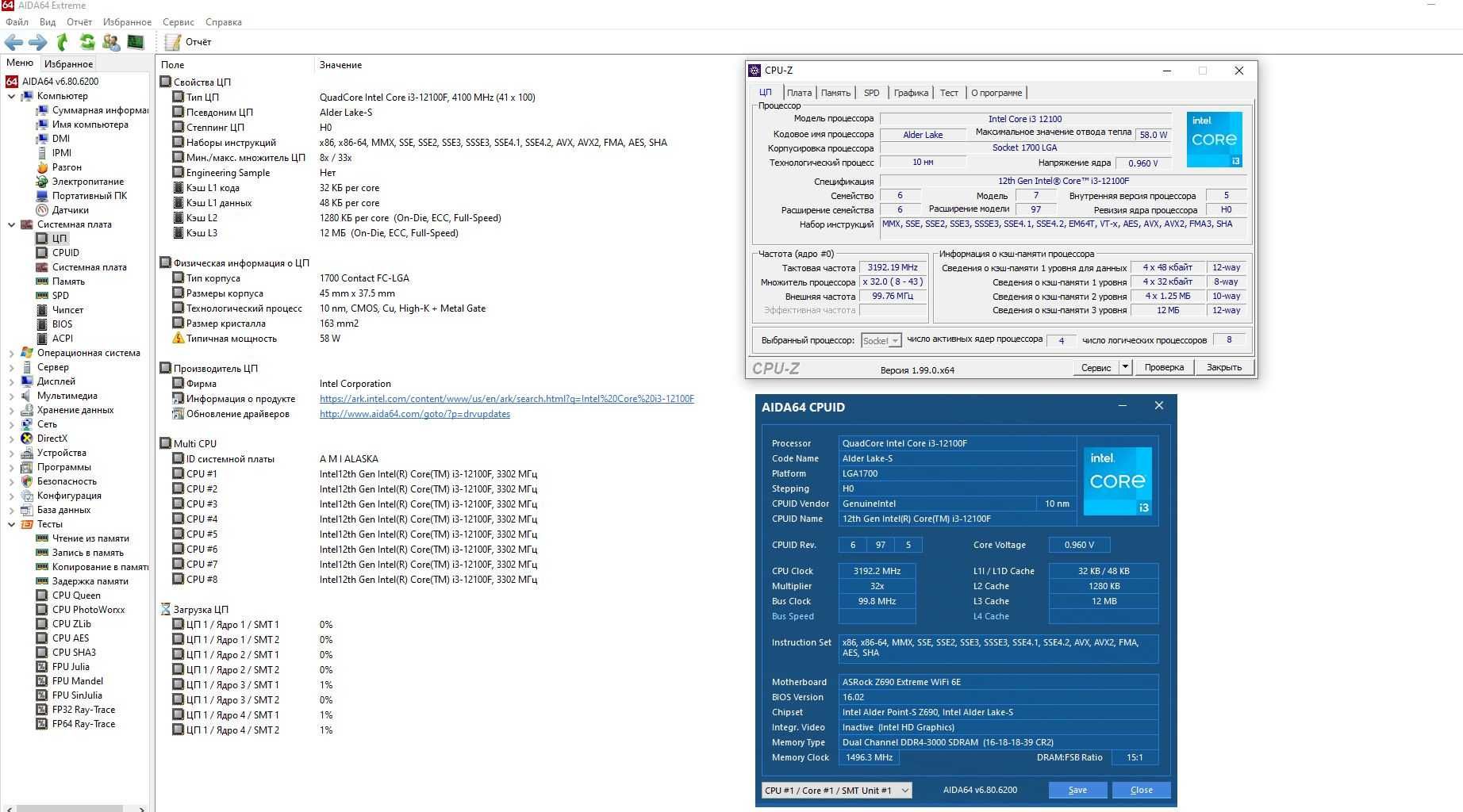1463x812 pixels.
Task: Open the Файл menu
Action: (17, 22)
